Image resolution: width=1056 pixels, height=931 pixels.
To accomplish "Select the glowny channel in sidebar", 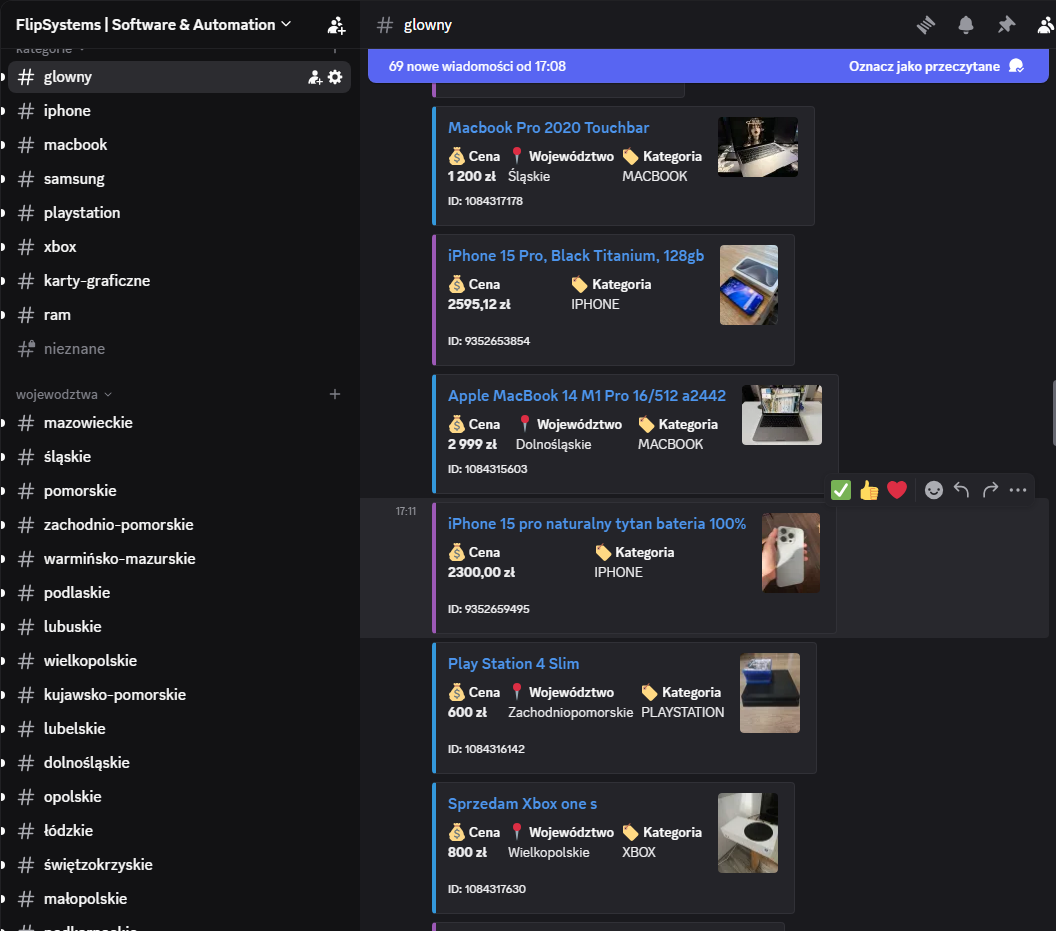I will tap(179, 77).
